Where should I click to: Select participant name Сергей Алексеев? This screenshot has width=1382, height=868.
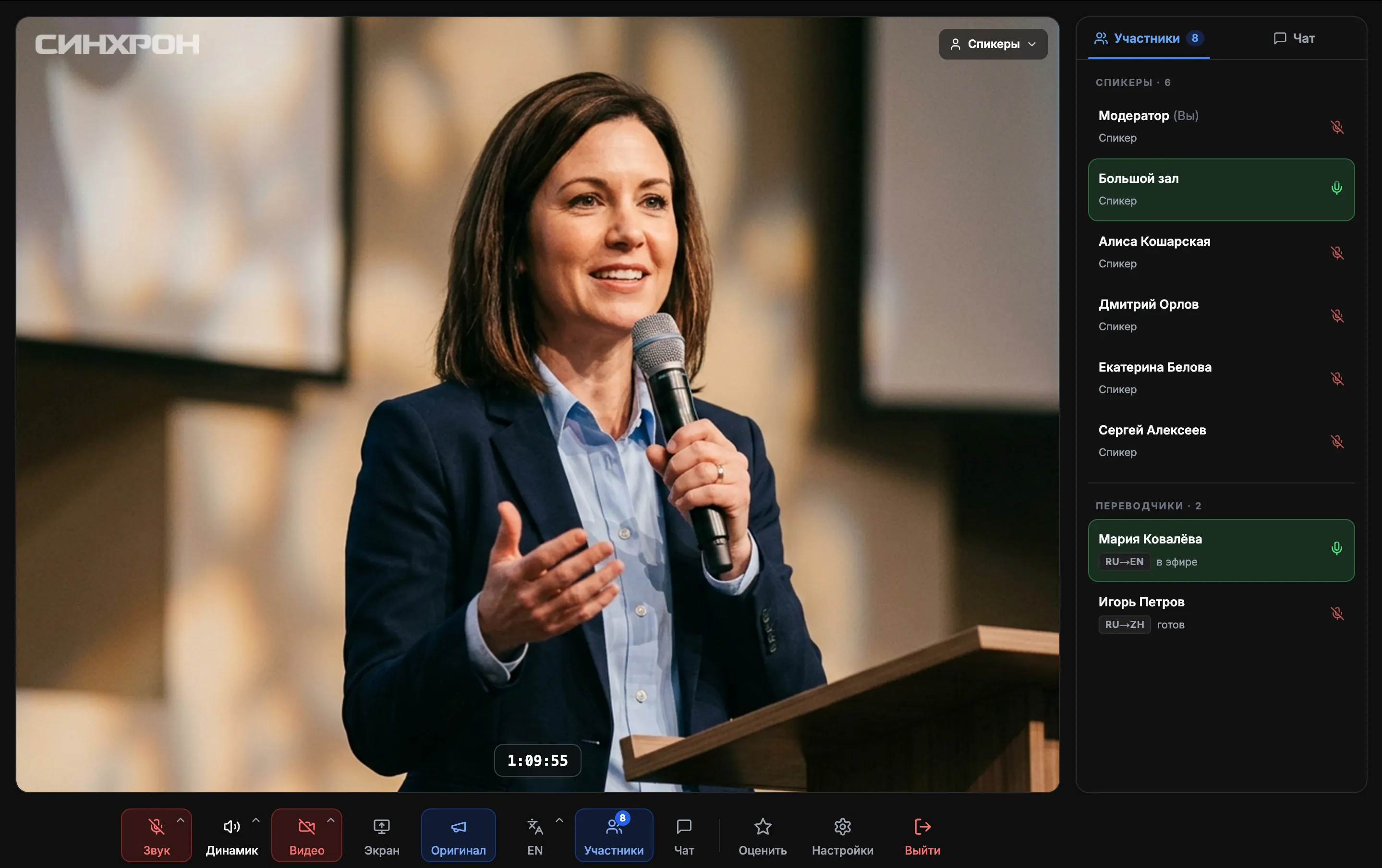(x=1152, y=430)
